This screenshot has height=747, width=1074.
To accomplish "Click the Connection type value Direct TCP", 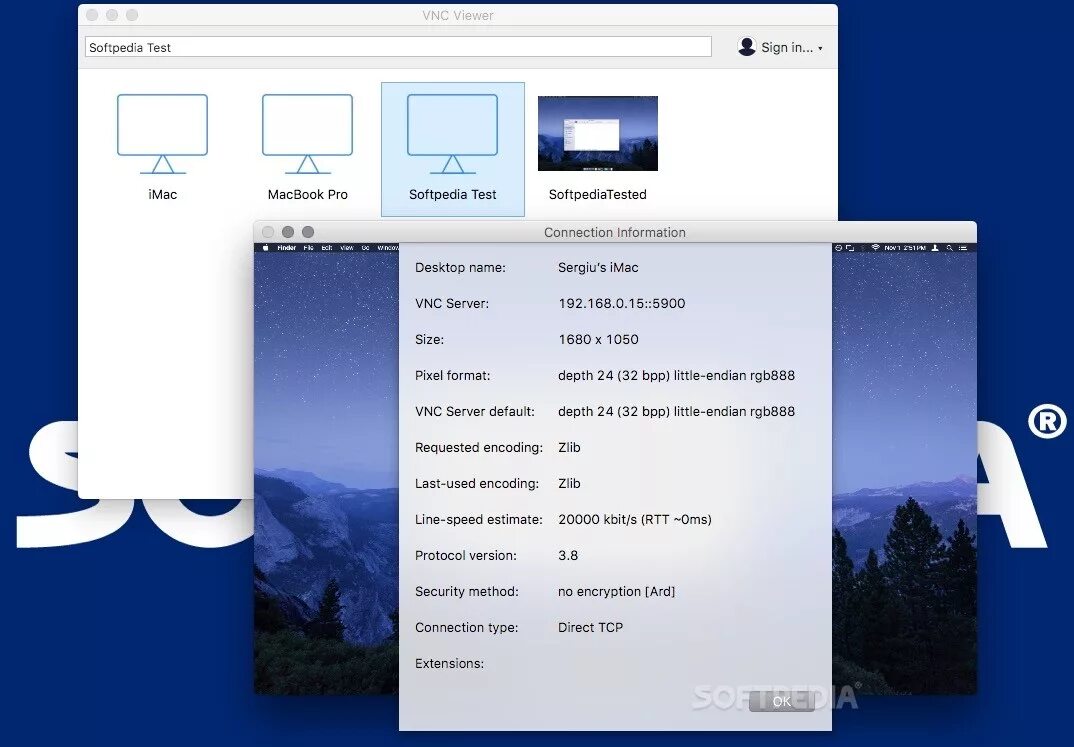I will click(590, 627).
